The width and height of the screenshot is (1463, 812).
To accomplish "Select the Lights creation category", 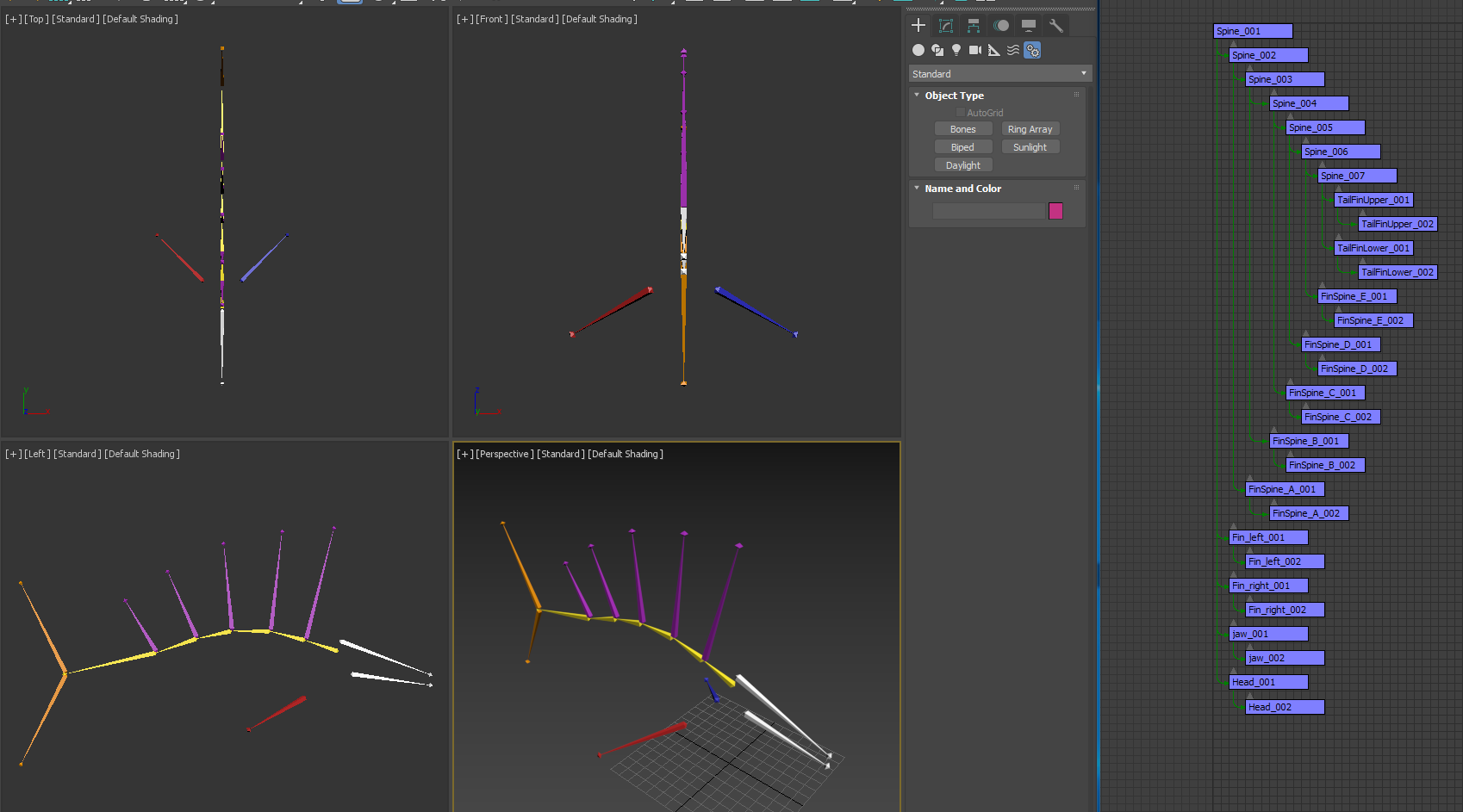I will point(956,50).
